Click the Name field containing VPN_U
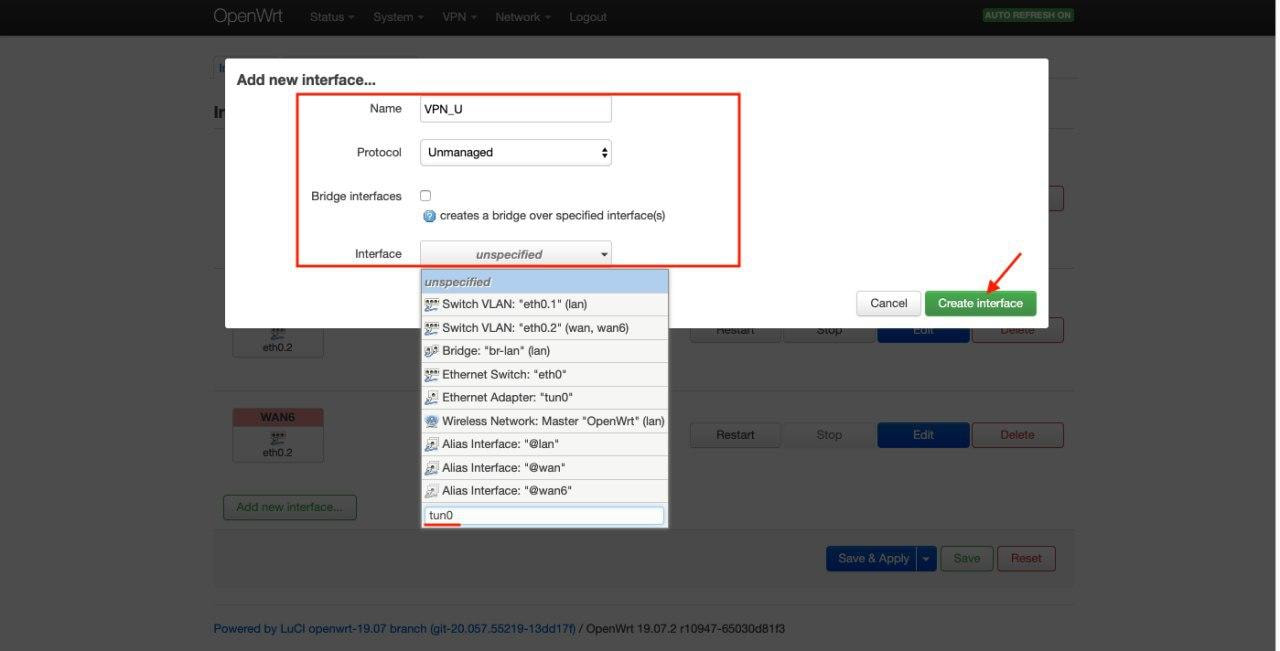The image size is (1280, 651). tap(515, 109)
